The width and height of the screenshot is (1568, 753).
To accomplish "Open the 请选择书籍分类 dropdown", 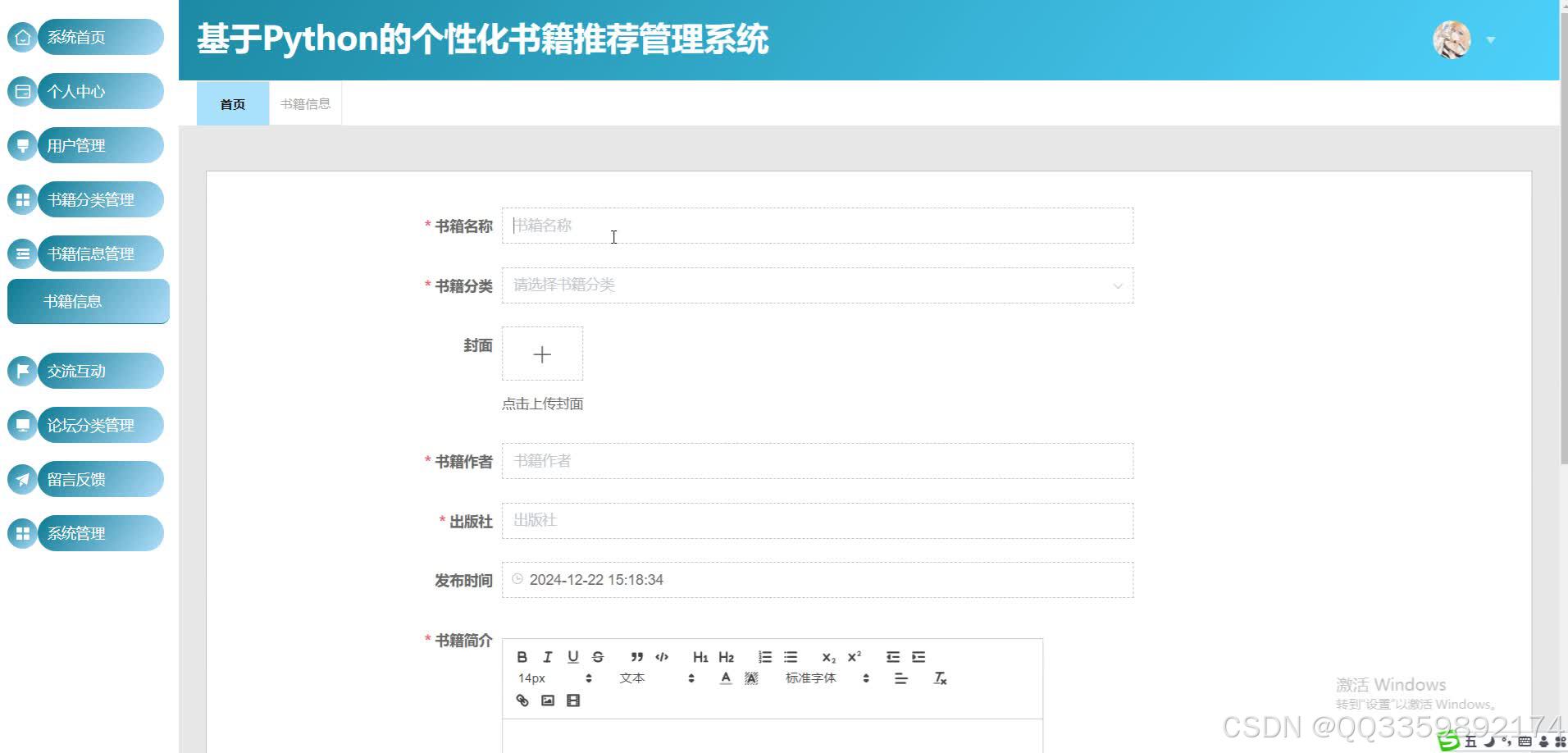I will (x=818, y=285).
